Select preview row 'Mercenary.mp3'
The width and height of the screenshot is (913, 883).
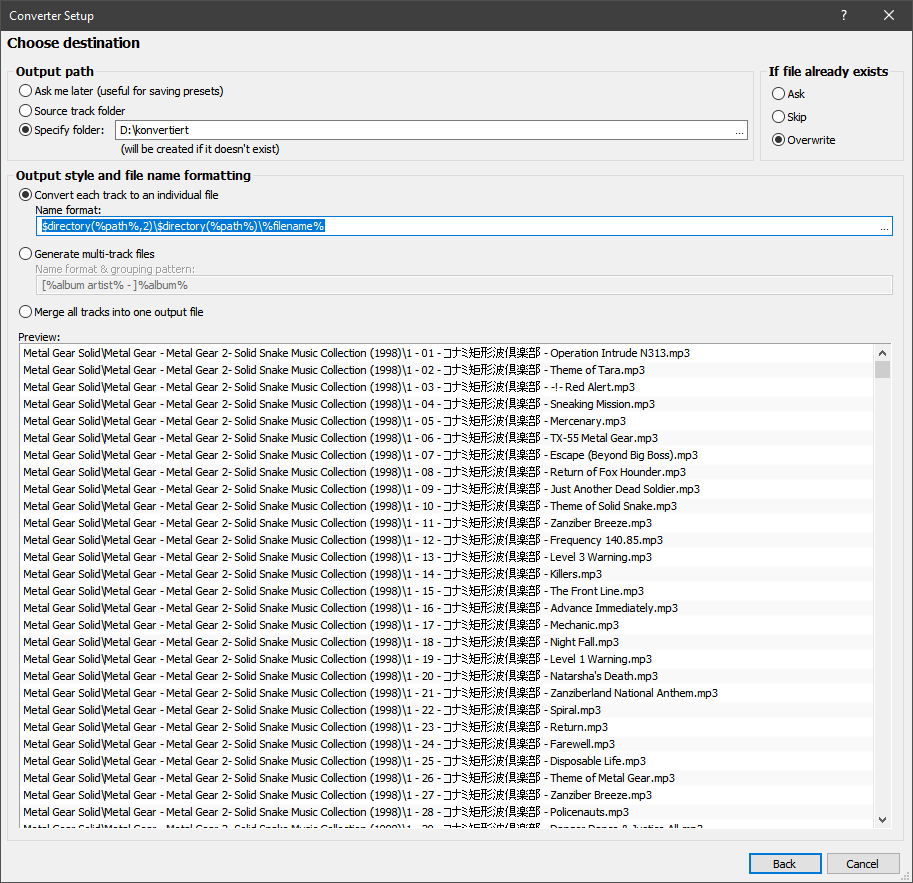coord(446,421)
